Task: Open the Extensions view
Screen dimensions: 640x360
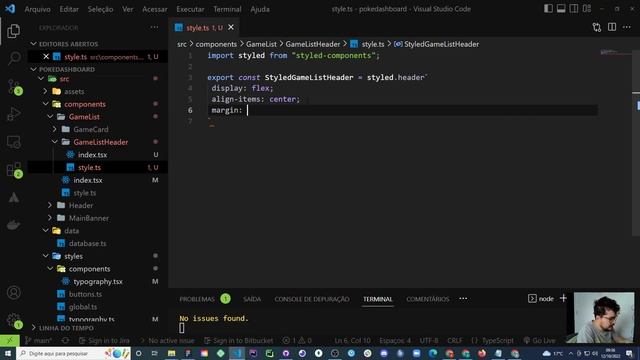Action: [x=13, y=170]
